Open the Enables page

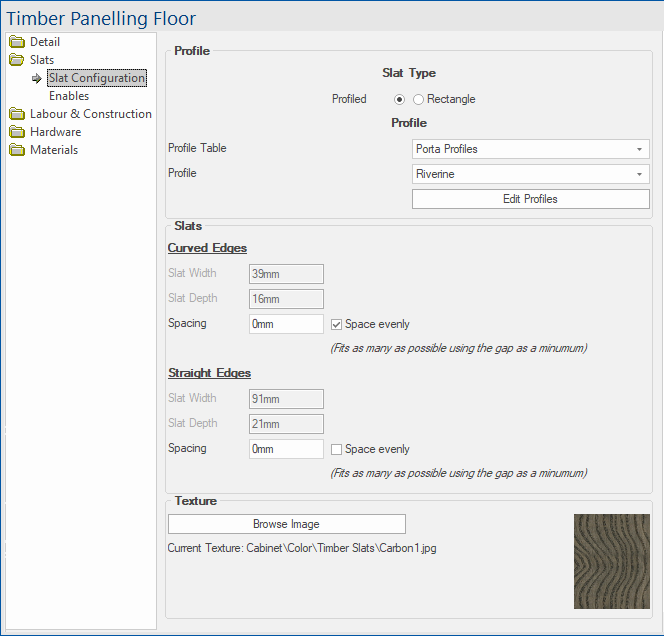[69, 96]
